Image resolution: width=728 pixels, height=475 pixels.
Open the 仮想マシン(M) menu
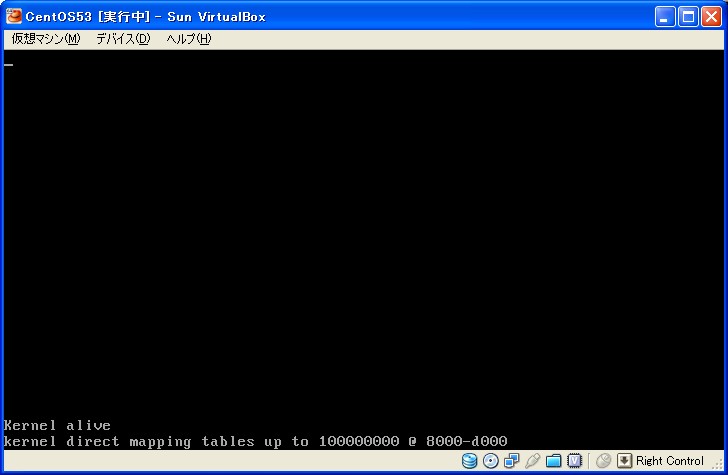coord(46,39)
